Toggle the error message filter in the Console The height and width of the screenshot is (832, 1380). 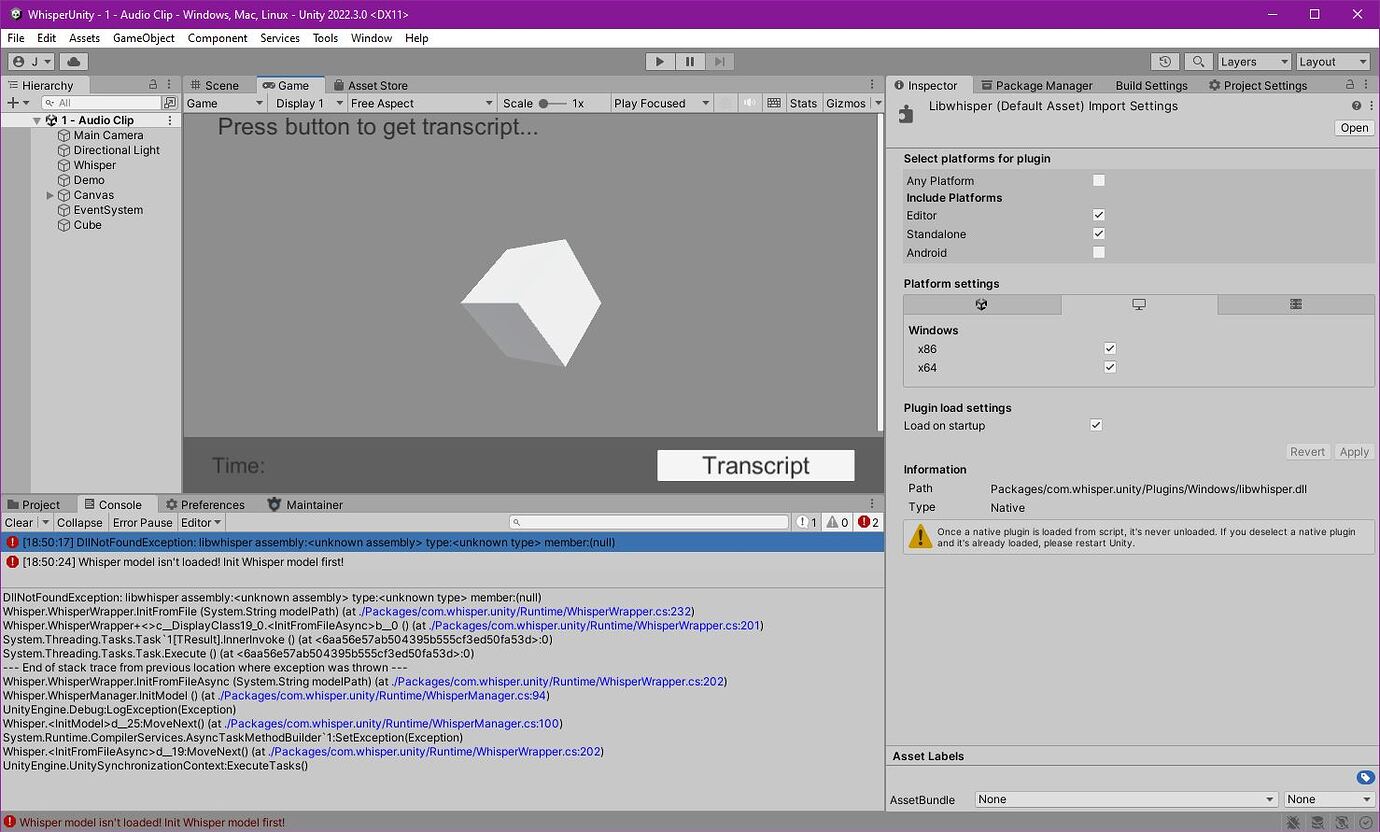coord(865,521)
